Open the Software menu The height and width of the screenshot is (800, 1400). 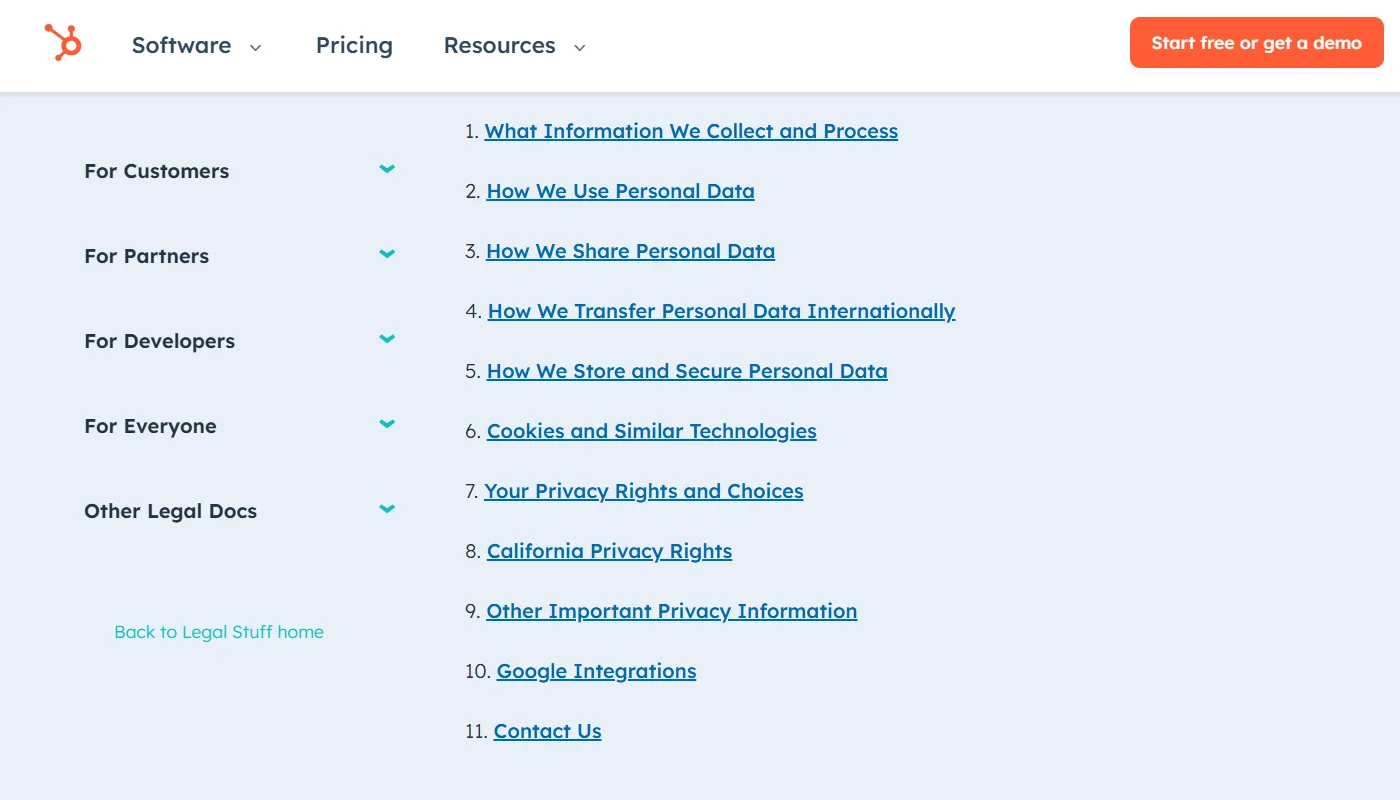coord(181,45)
